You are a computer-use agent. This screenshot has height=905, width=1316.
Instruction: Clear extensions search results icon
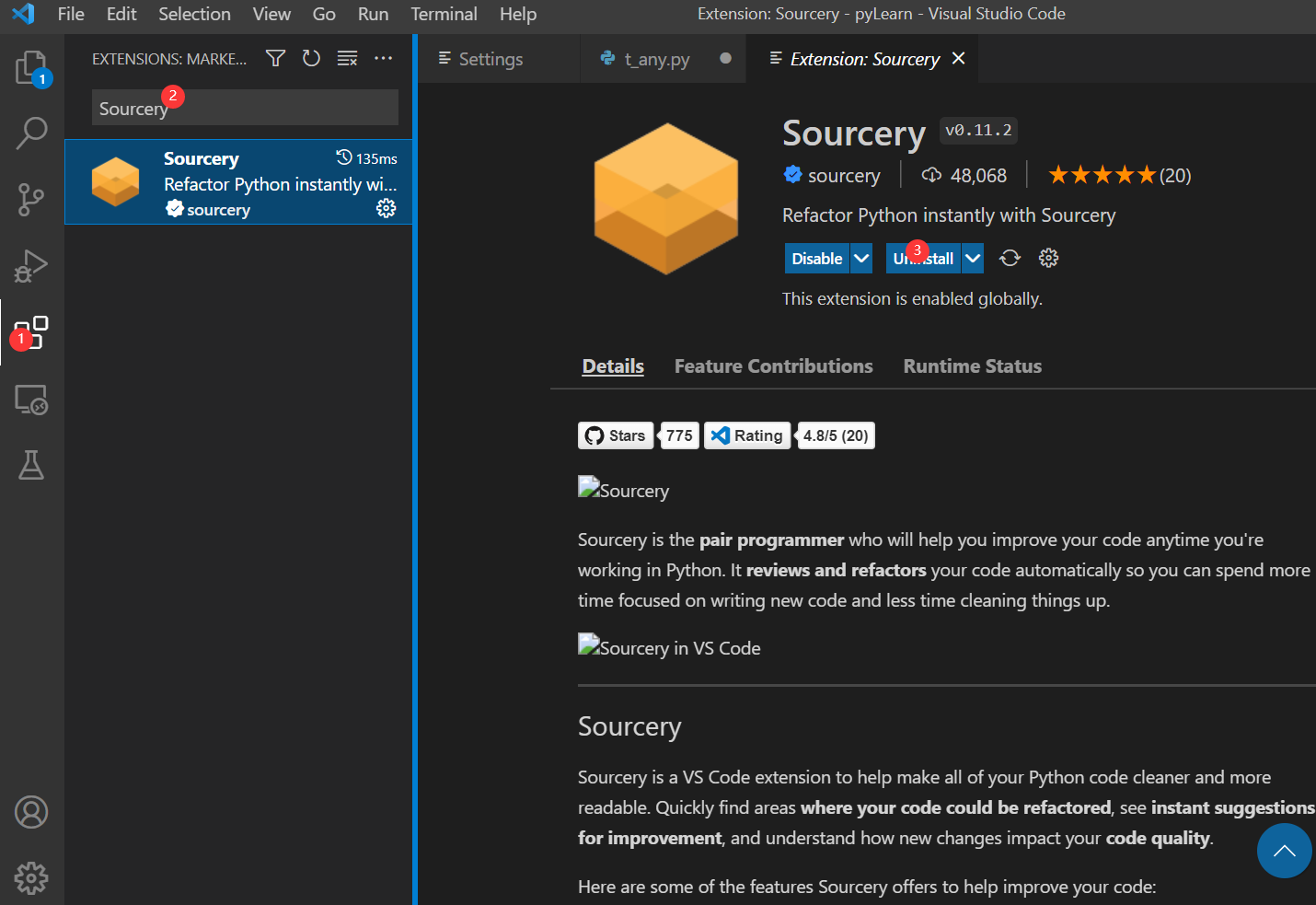click(x=347, y=59)
